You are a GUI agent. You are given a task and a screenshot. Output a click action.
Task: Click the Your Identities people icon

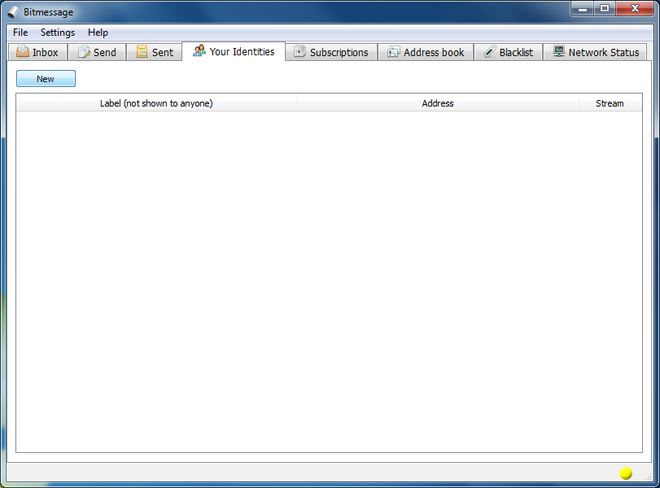pos(199,51)
